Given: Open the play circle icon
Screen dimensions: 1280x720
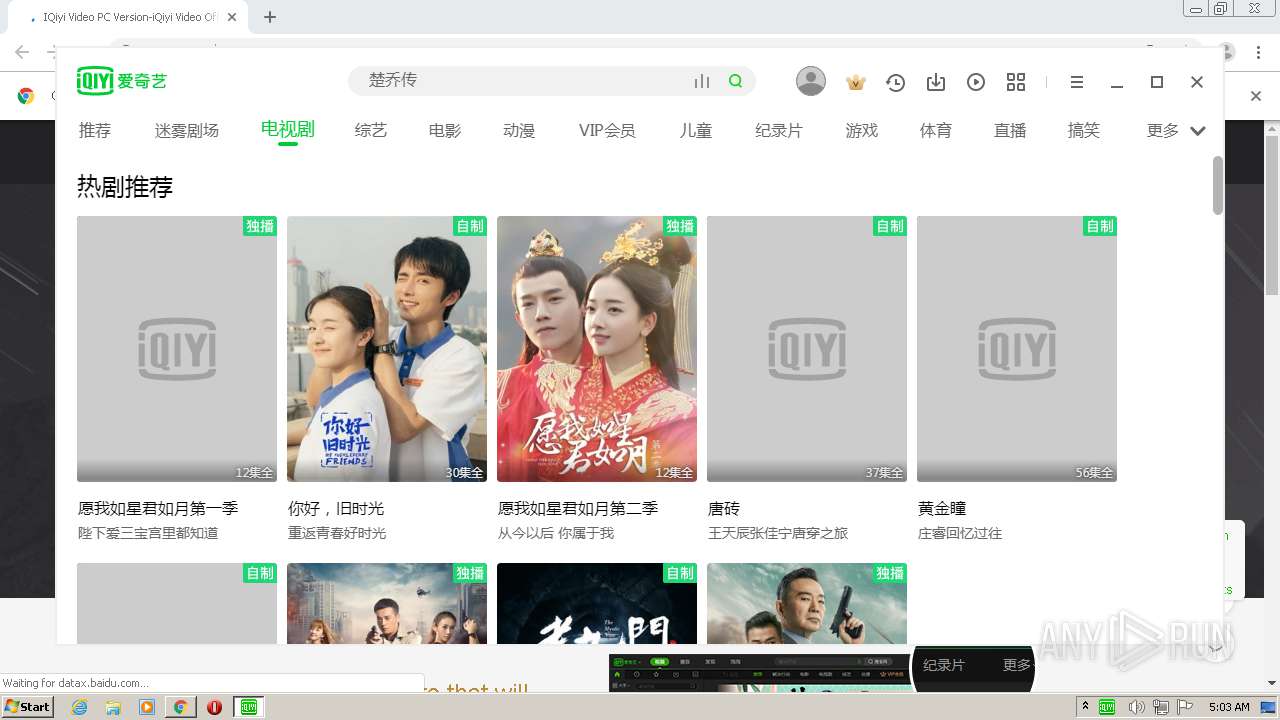Looking at the screenshot, I should coord(976,82).
